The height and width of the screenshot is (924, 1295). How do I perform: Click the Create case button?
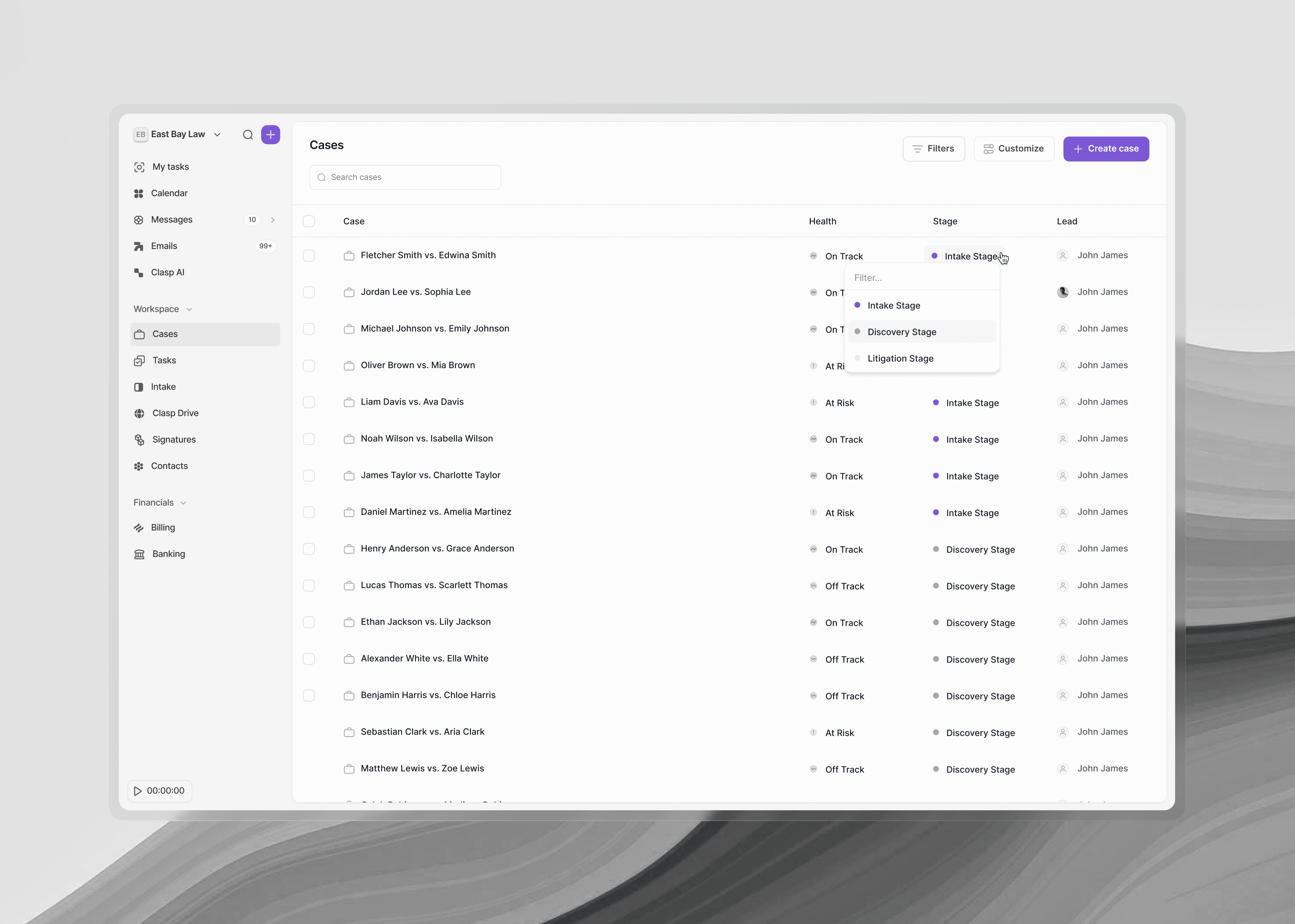click(x=1105, y=148)
